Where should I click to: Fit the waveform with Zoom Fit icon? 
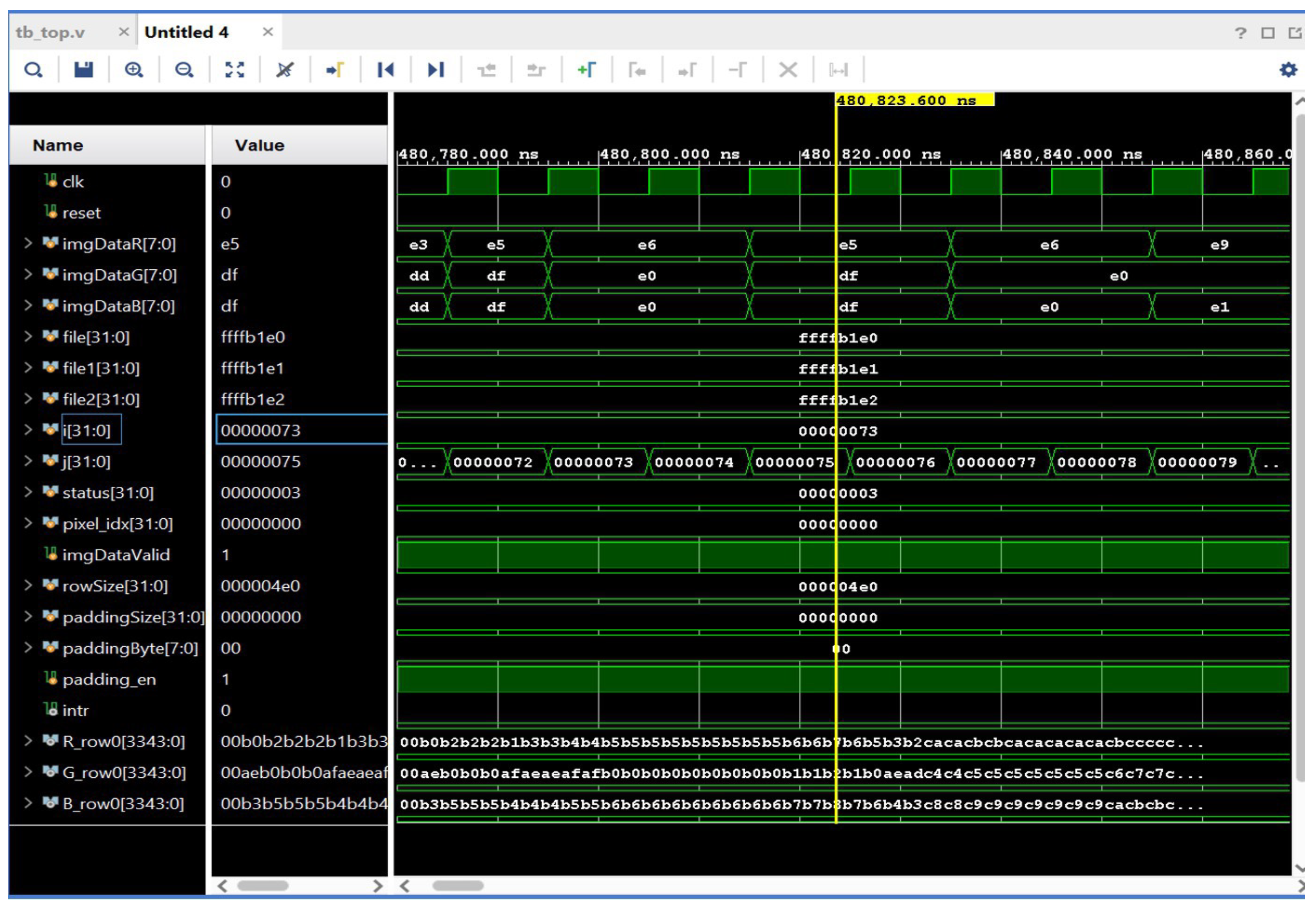234,70
